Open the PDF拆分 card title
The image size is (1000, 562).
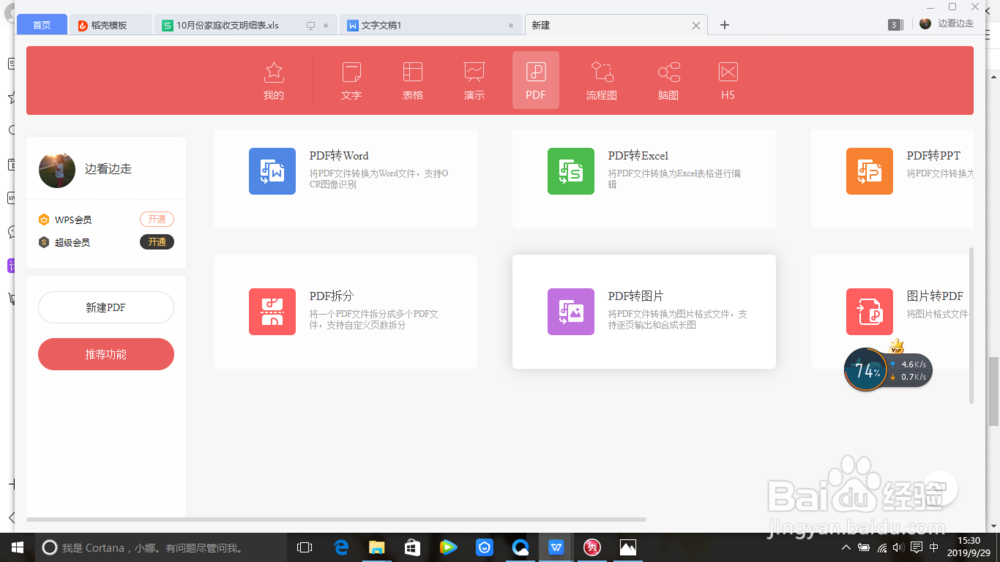pyautogui.click(x=331, y=296)
